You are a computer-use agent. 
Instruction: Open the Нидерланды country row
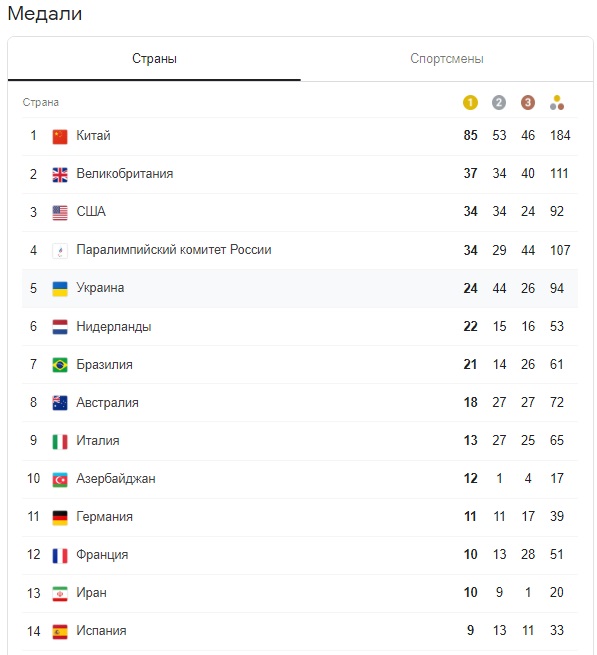tap(300, 326)
